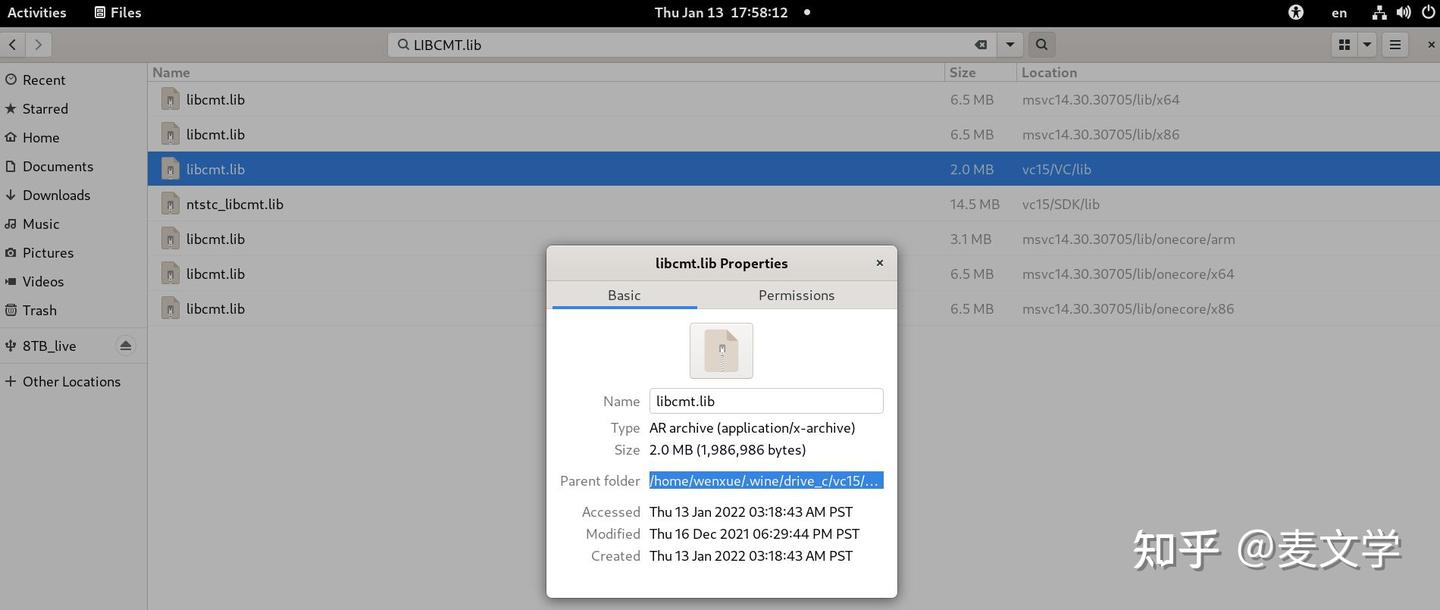1440x610 pixels.
Task: Click the back navigation arrow
Action: (12, 44)
